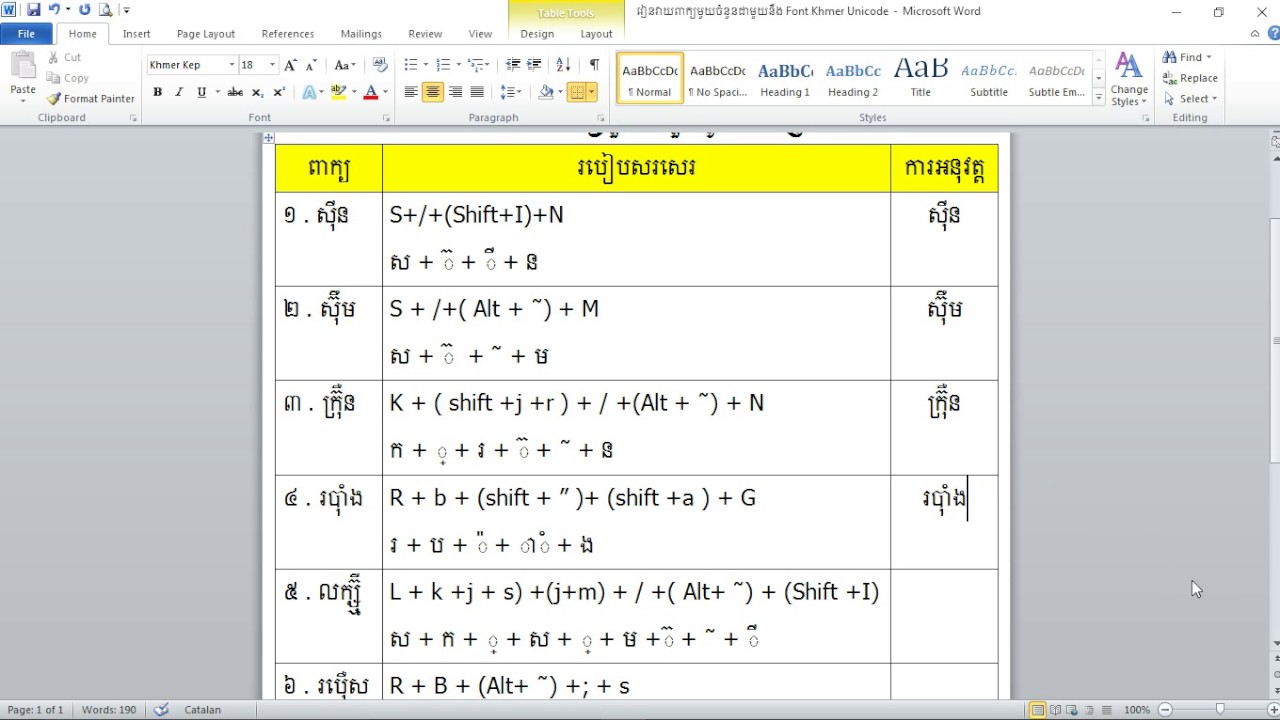This screenshot has width=1280, height=720.
Task: Click the Change Styles button
Action: click(x=1128, y=80)
